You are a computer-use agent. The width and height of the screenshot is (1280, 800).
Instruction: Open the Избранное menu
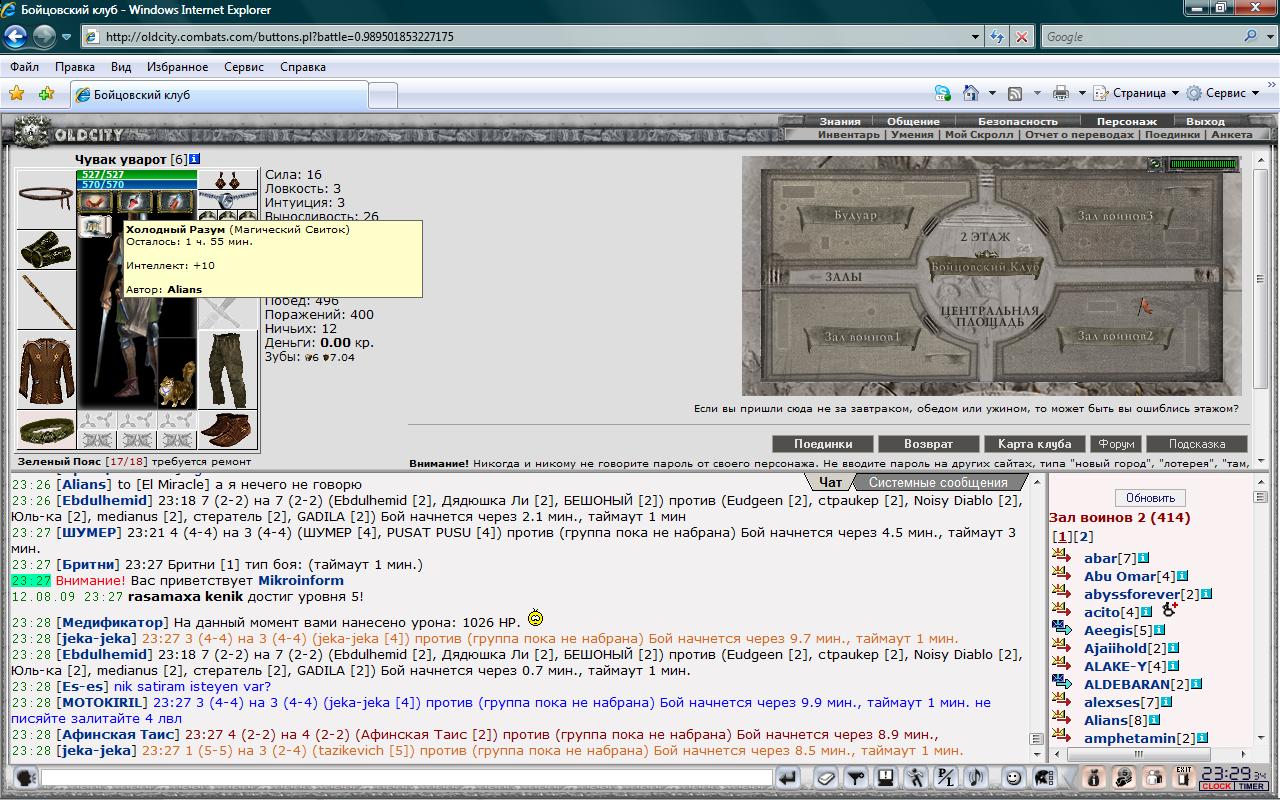[x=177, y=67]
